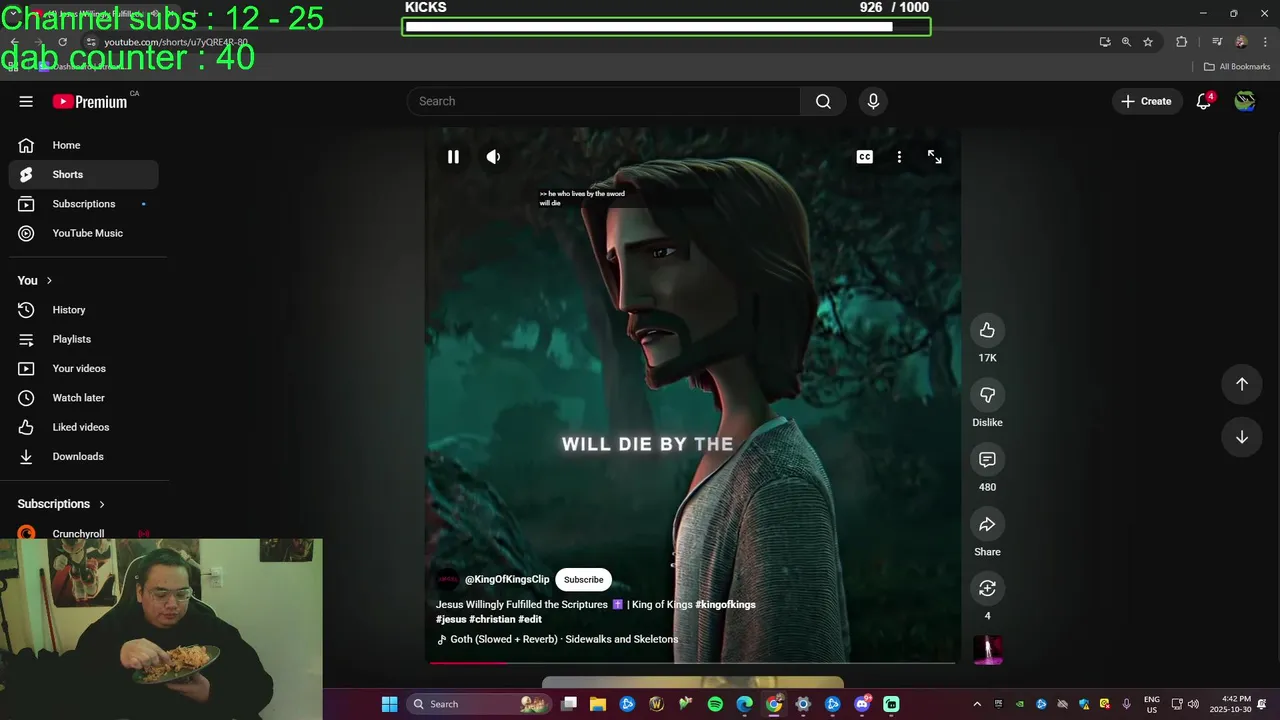Open the KingOfKingsClip channel avatar

coord(447,579)
